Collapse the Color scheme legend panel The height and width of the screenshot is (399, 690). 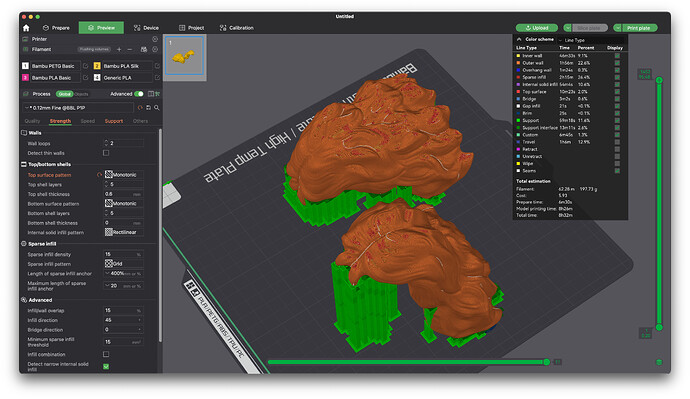519,40
